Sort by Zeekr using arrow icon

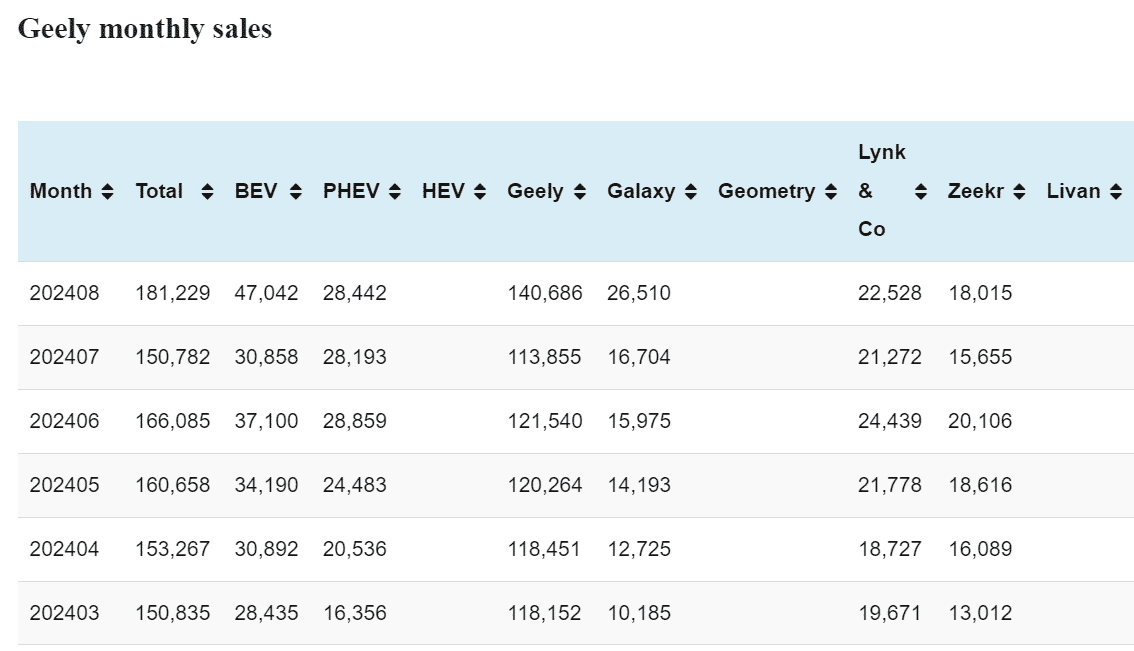(x=1018, y=192)
